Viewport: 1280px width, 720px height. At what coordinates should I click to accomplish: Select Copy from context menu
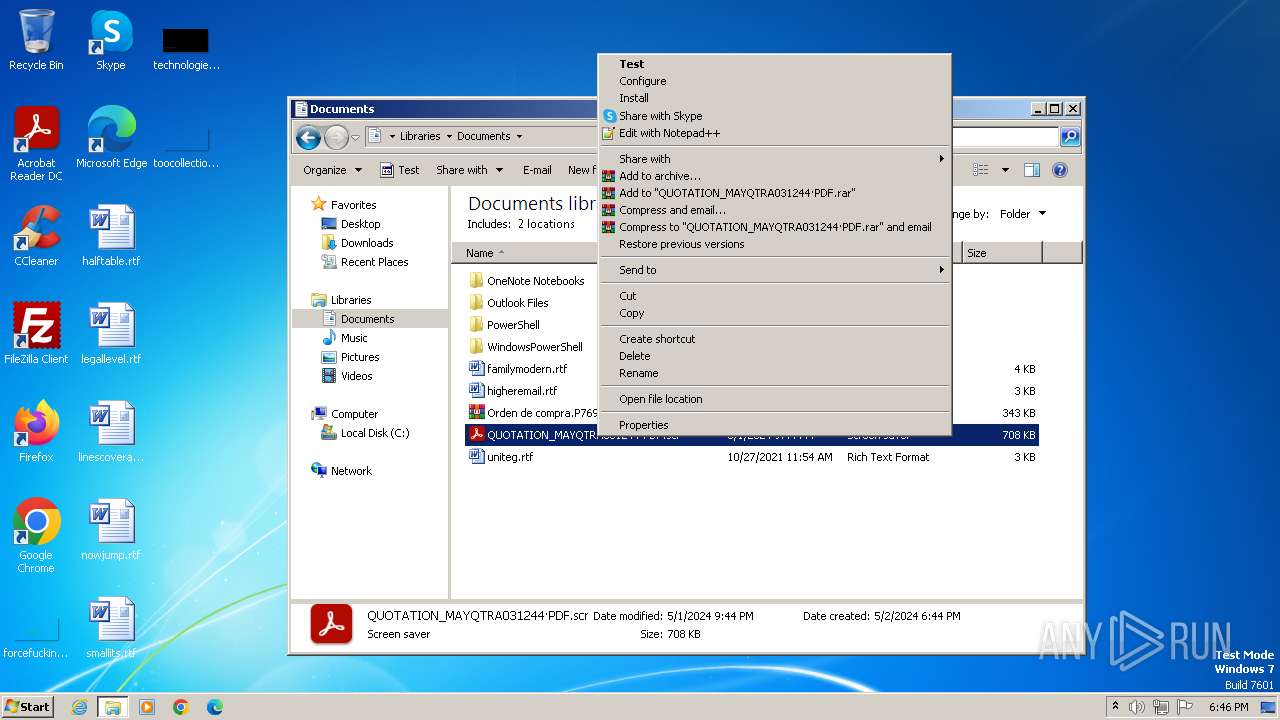pos(774,313)
